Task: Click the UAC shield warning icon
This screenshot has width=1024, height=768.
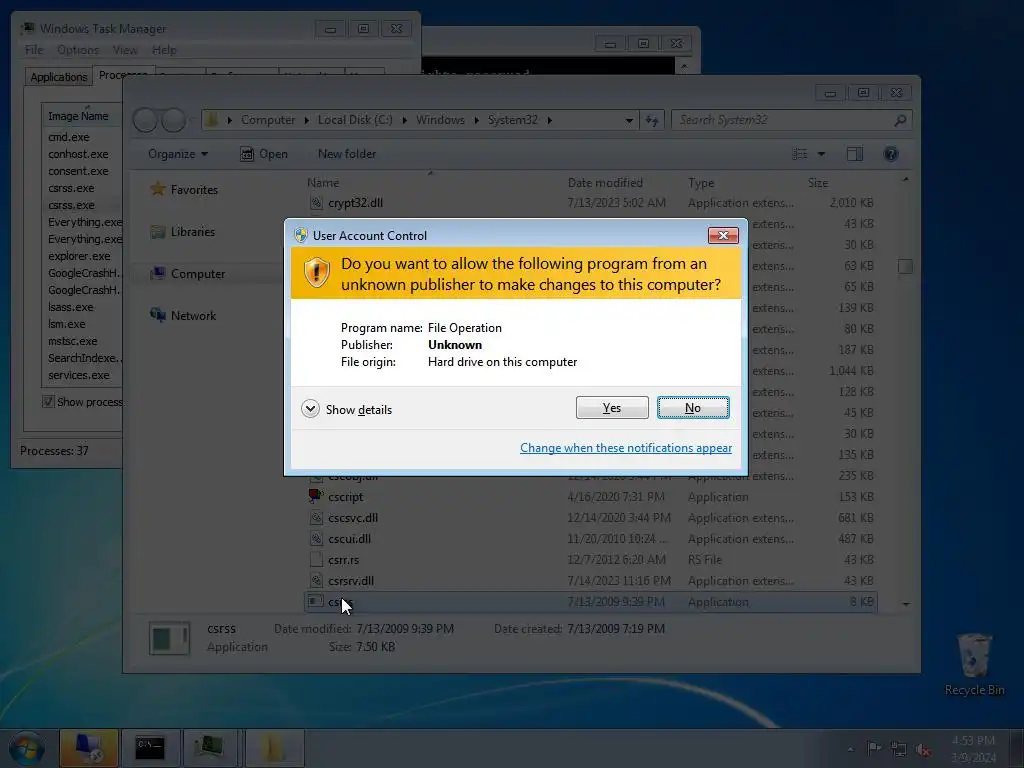Action: point(317,272)
